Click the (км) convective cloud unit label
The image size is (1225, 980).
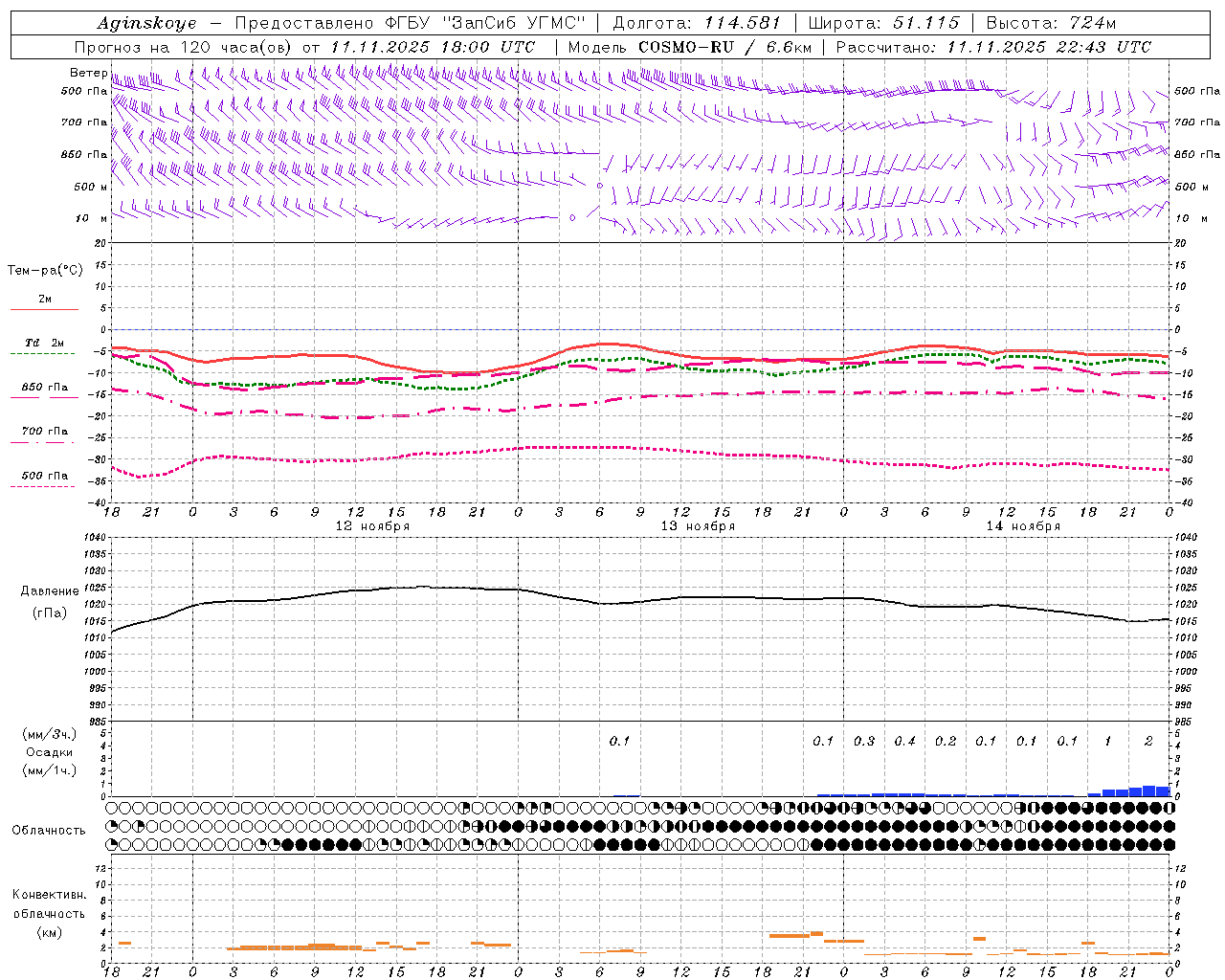(x=49, y=932)
